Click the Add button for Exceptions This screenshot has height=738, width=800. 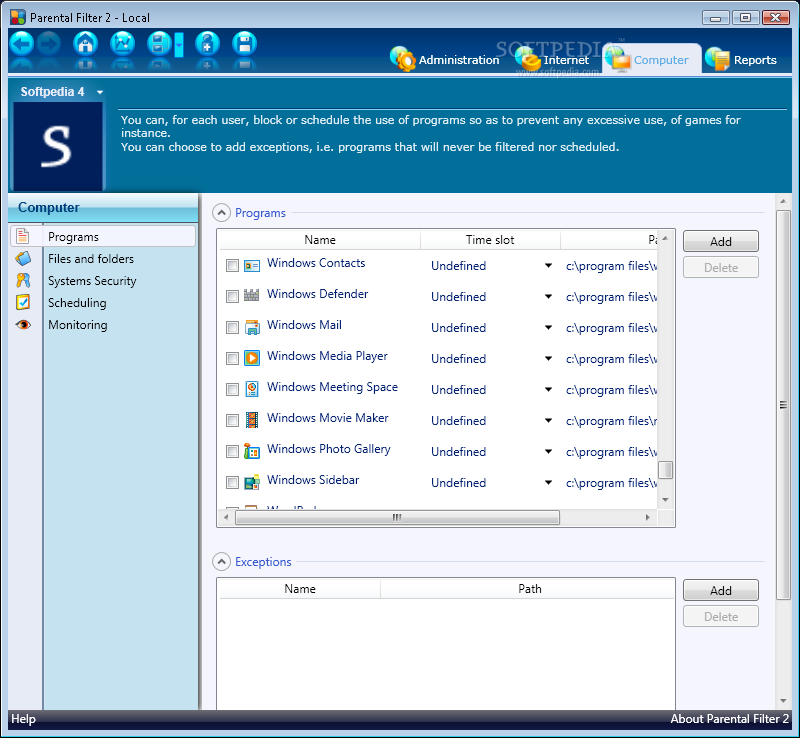[720, 590]
